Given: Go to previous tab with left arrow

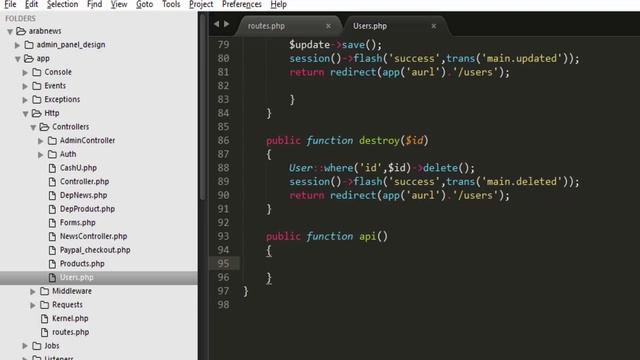Looking at the screenshot, I should tap(216, 24).
